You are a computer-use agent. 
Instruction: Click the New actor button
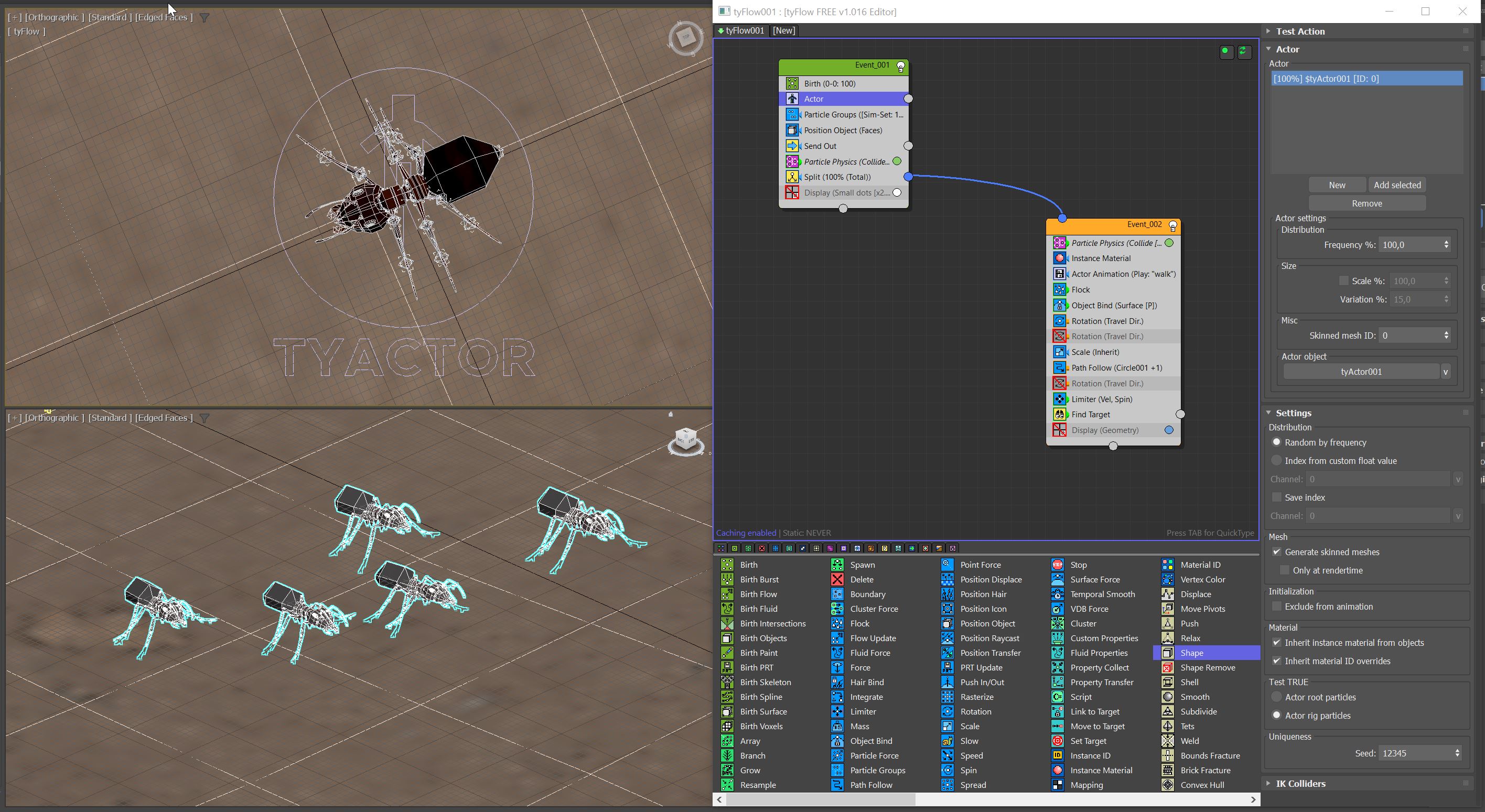click(1337, 185)
